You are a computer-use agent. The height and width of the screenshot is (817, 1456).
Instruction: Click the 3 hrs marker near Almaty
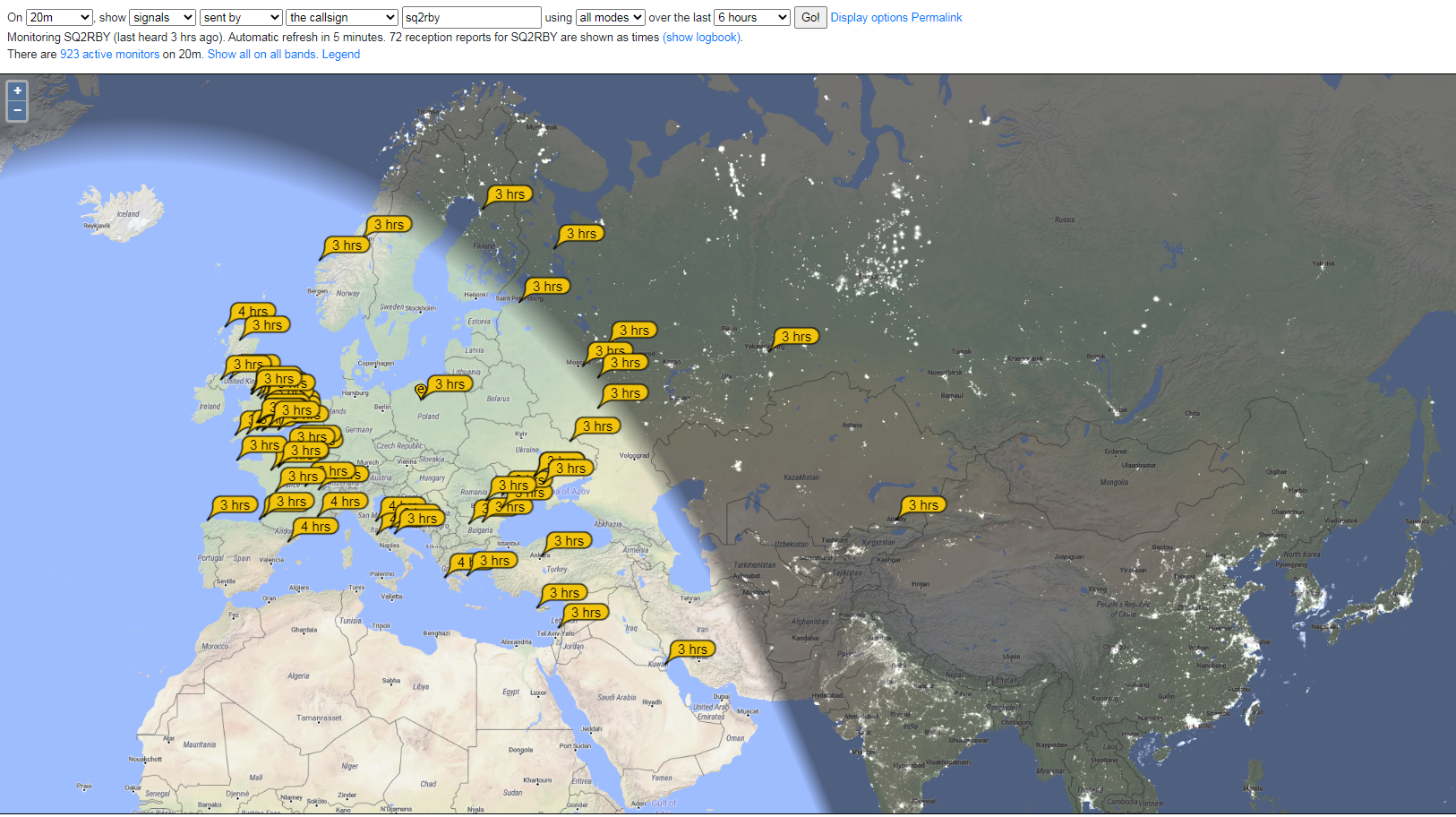coord(922,505)
